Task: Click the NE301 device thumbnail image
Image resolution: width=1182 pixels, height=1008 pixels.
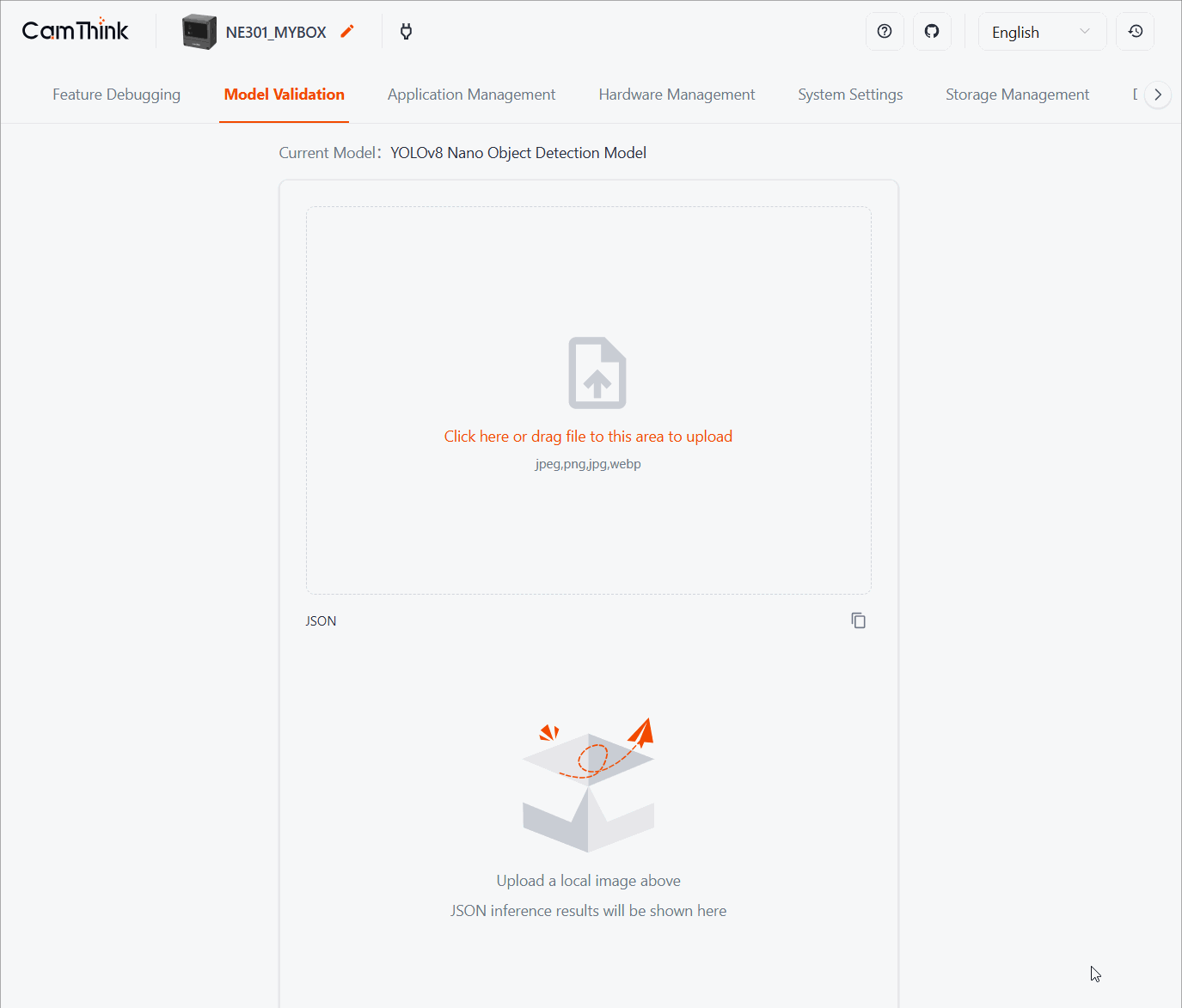Action: click(x=199, y=32)
